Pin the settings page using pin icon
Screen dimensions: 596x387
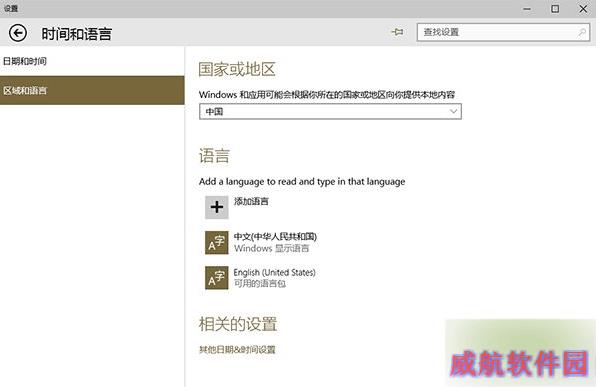(397, 32)
